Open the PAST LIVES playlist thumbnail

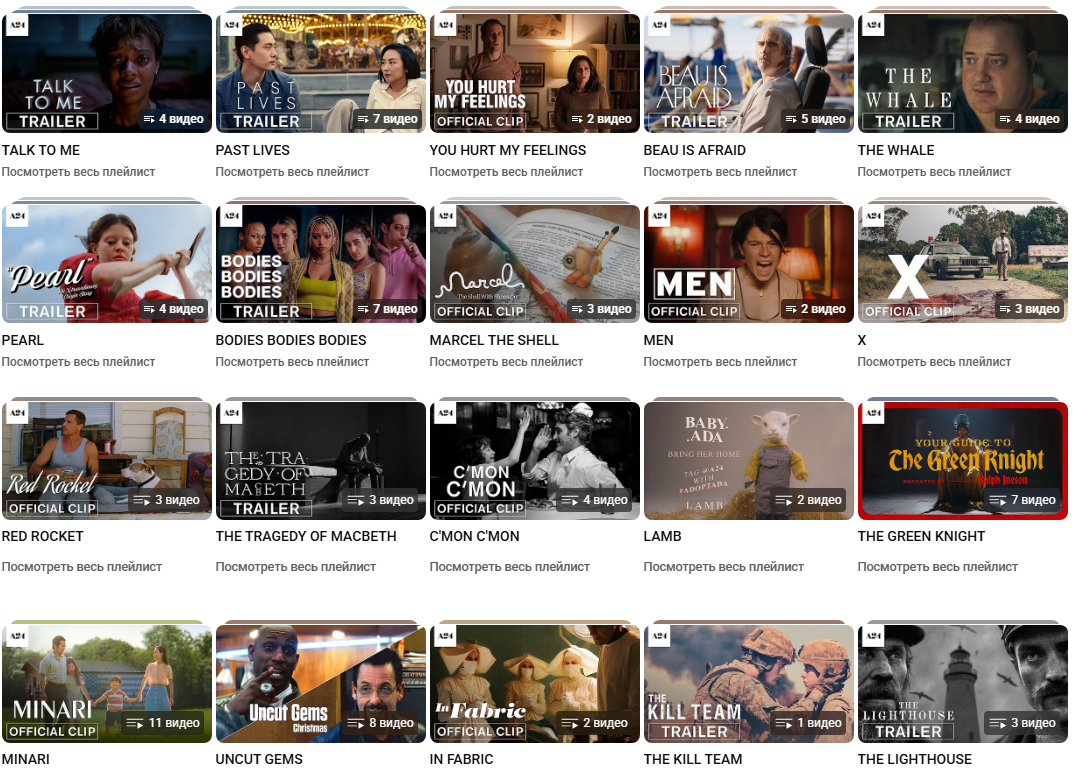tap(321, 74)
